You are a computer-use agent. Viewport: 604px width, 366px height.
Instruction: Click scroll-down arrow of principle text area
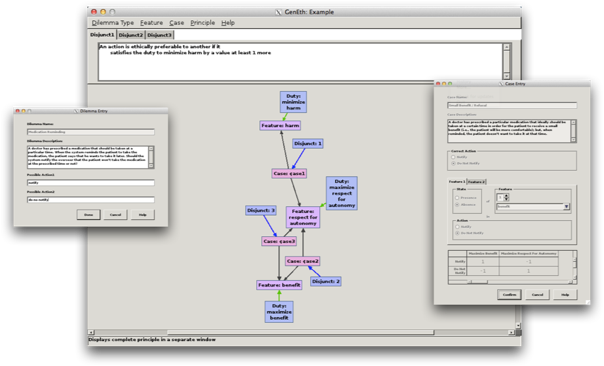tap(507, 76)
